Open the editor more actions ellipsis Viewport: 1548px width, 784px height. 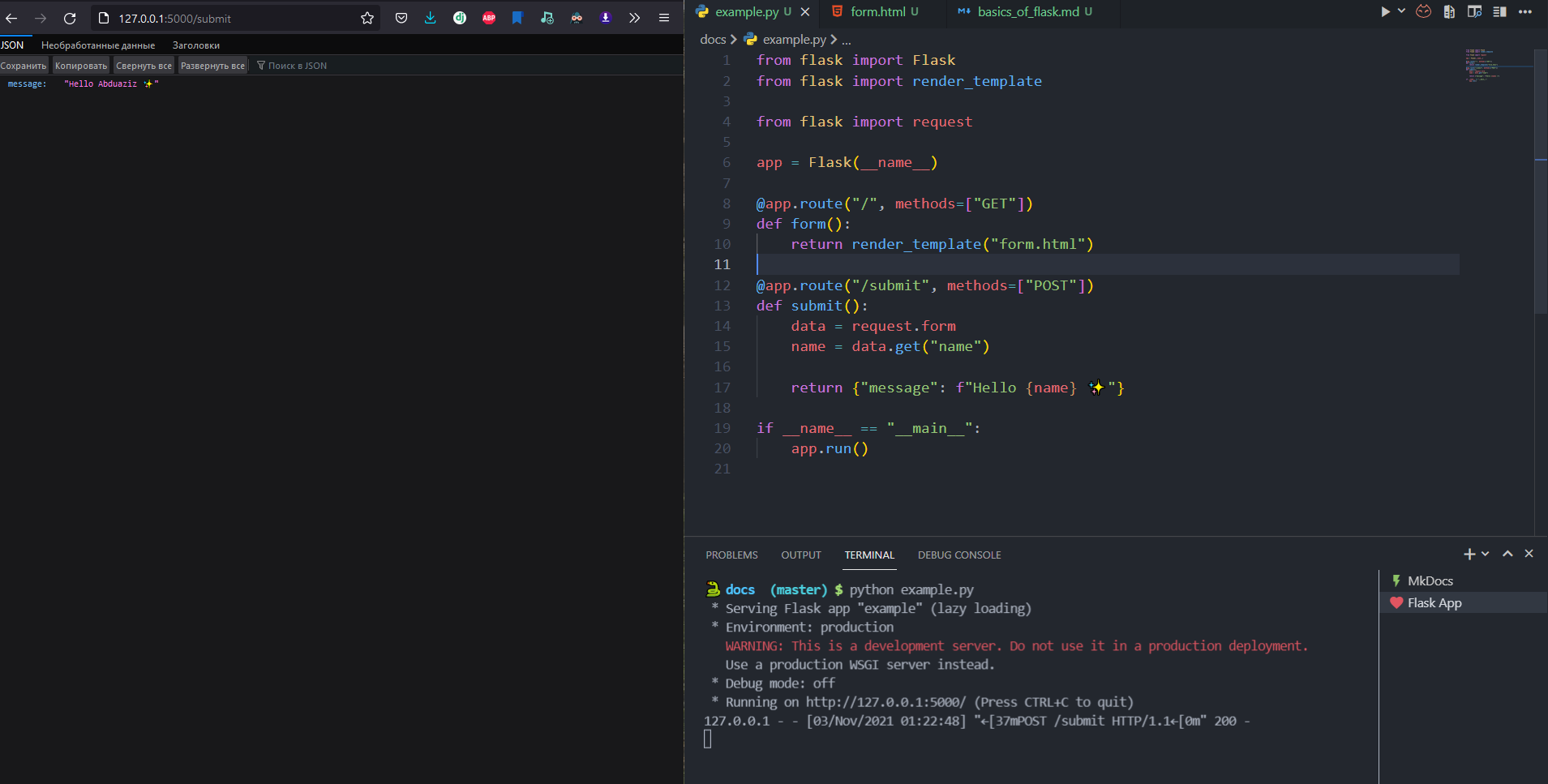(1525, 11)
